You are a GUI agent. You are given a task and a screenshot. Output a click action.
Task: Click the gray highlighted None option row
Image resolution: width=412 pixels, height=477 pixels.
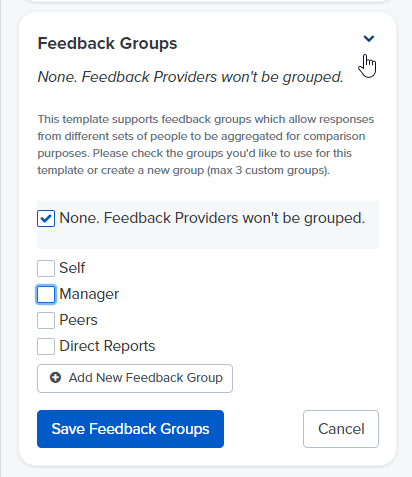(208, 225)
